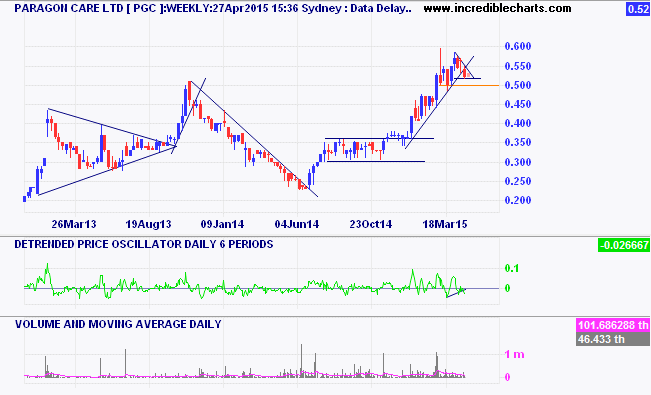The width and height of the screenshot is (651, 395).
Task: Select the 0.600 price axis label
Action: (x=518, y=46)
